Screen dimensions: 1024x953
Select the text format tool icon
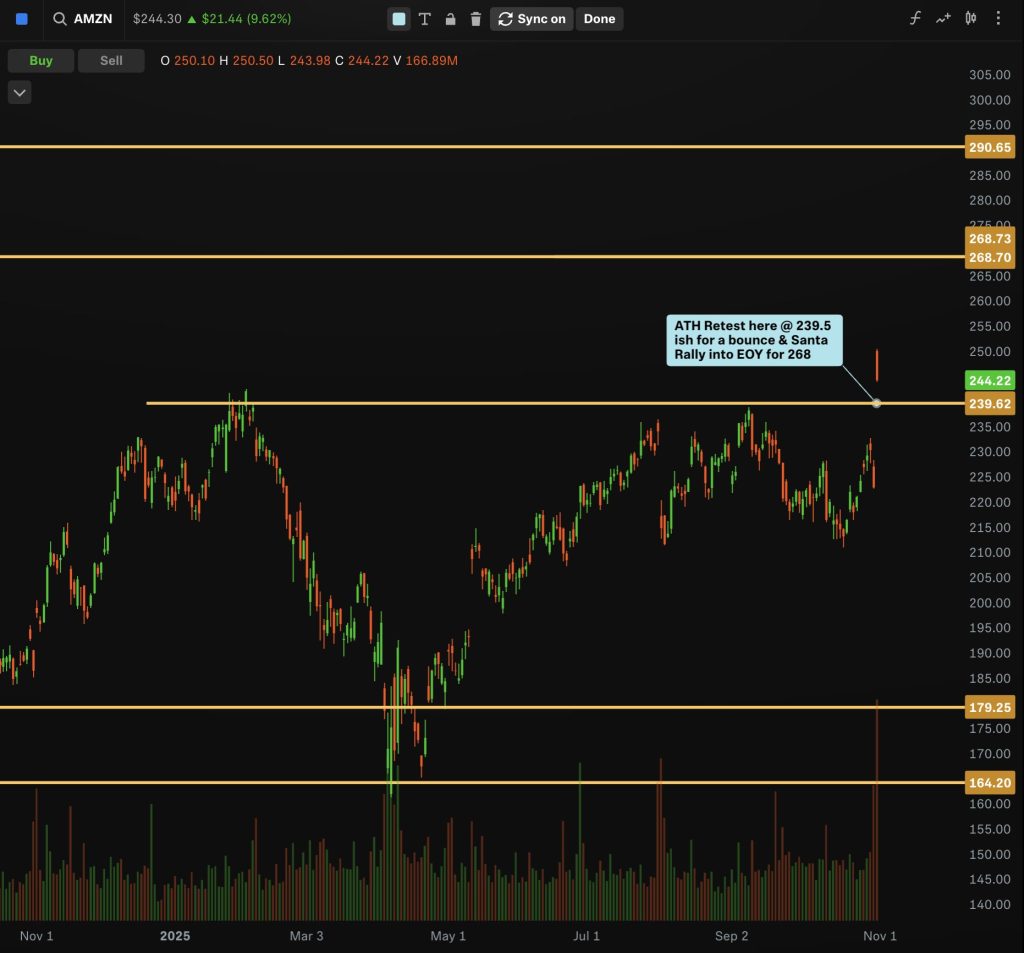click(x=425, y=19)
